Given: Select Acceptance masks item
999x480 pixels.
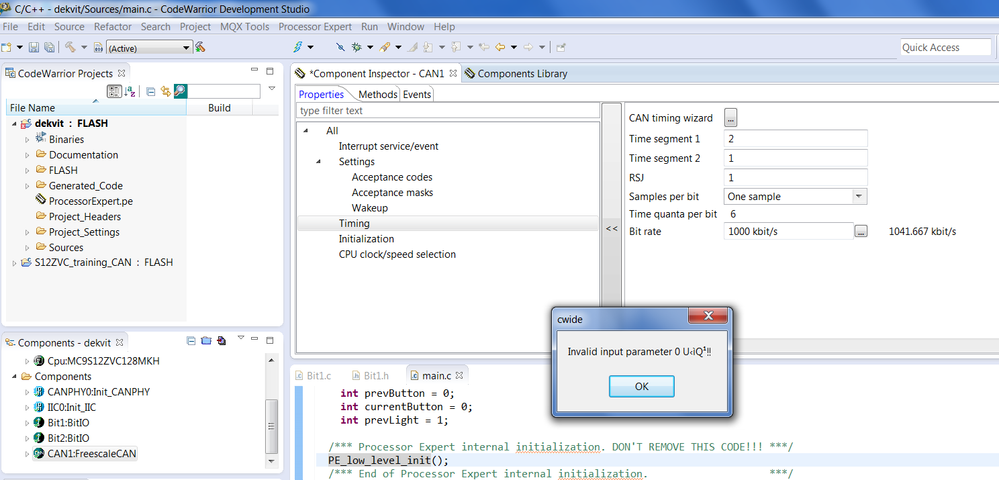Looking at the screenshot, I should click(x=392, y=193).
